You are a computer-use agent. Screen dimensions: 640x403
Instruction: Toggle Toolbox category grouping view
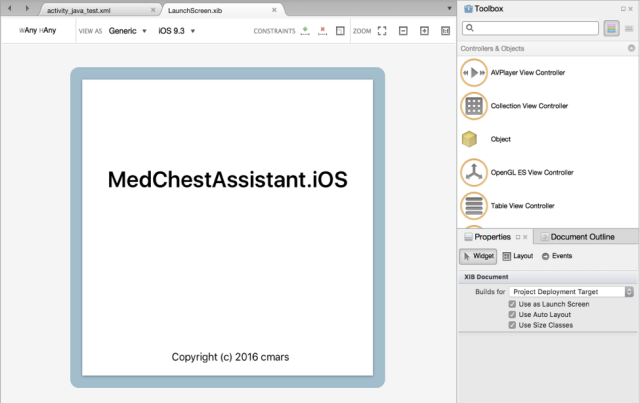(611, 28)
